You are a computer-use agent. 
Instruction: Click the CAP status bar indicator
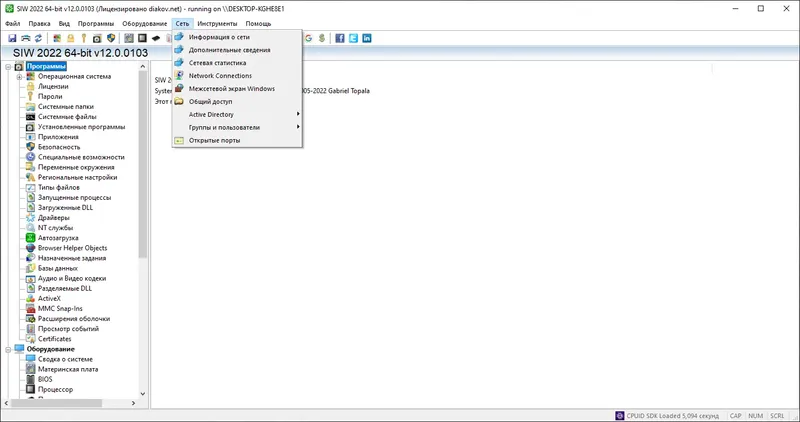click(735, 416)
